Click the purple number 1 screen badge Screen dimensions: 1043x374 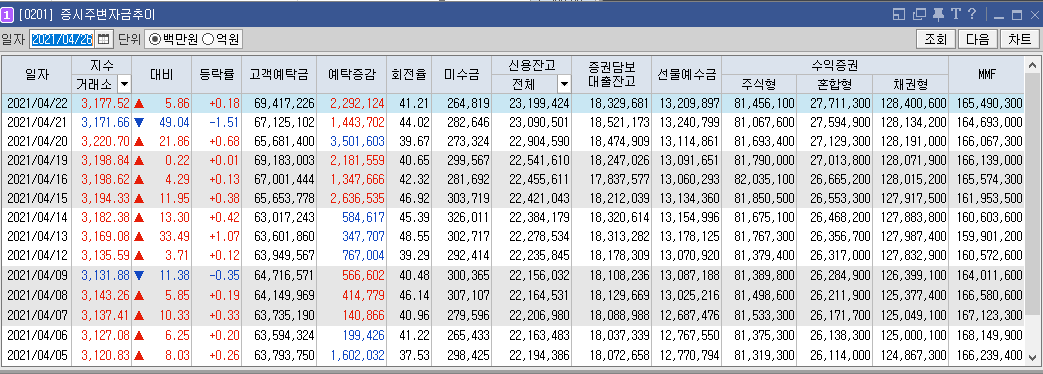pos(7,14)
